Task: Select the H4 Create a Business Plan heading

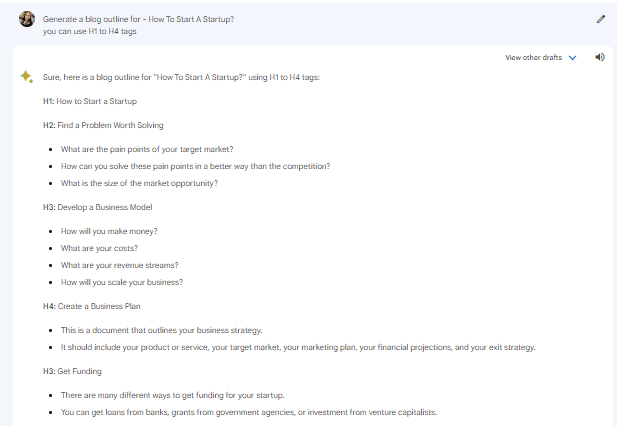Action: [x=98, y=305]
